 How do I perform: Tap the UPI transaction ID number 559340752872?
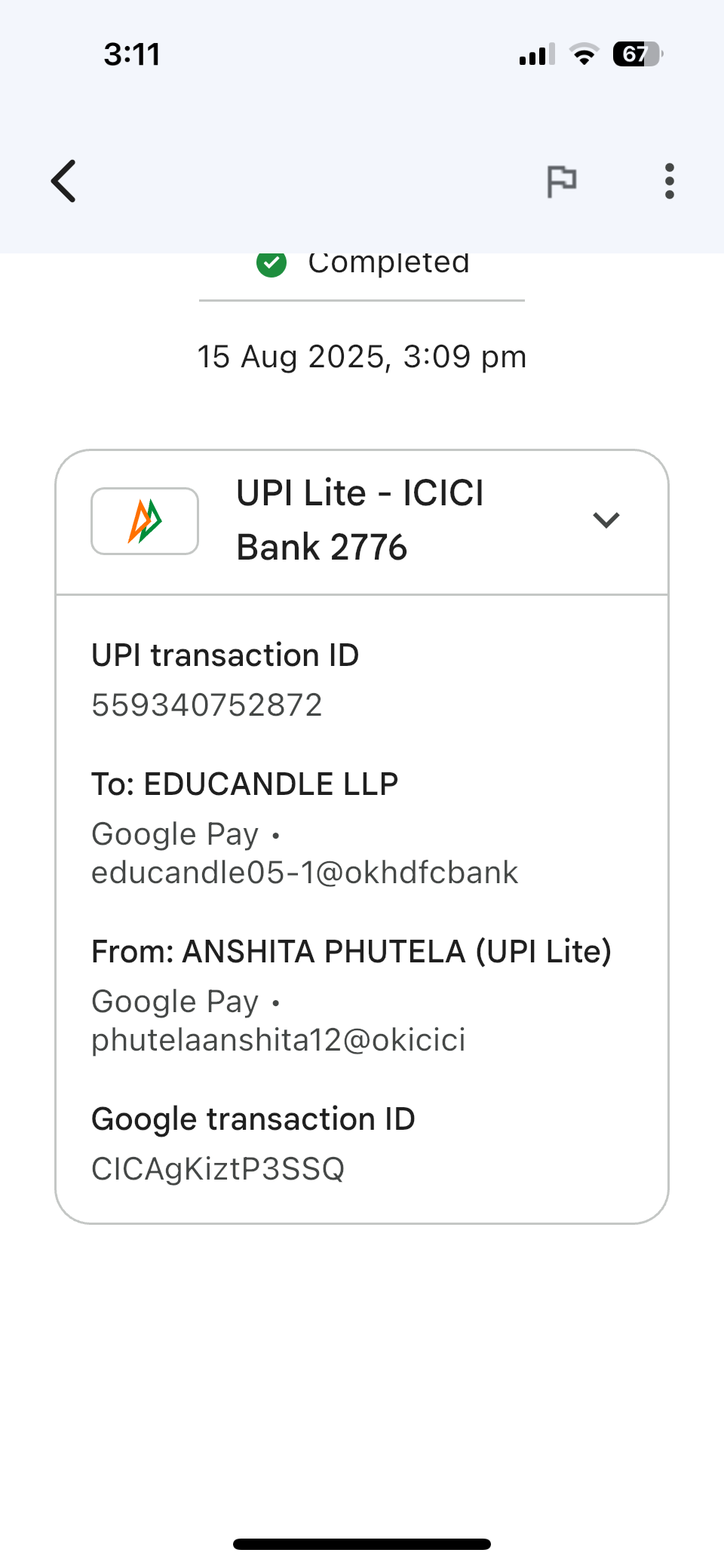pos(207,705)
